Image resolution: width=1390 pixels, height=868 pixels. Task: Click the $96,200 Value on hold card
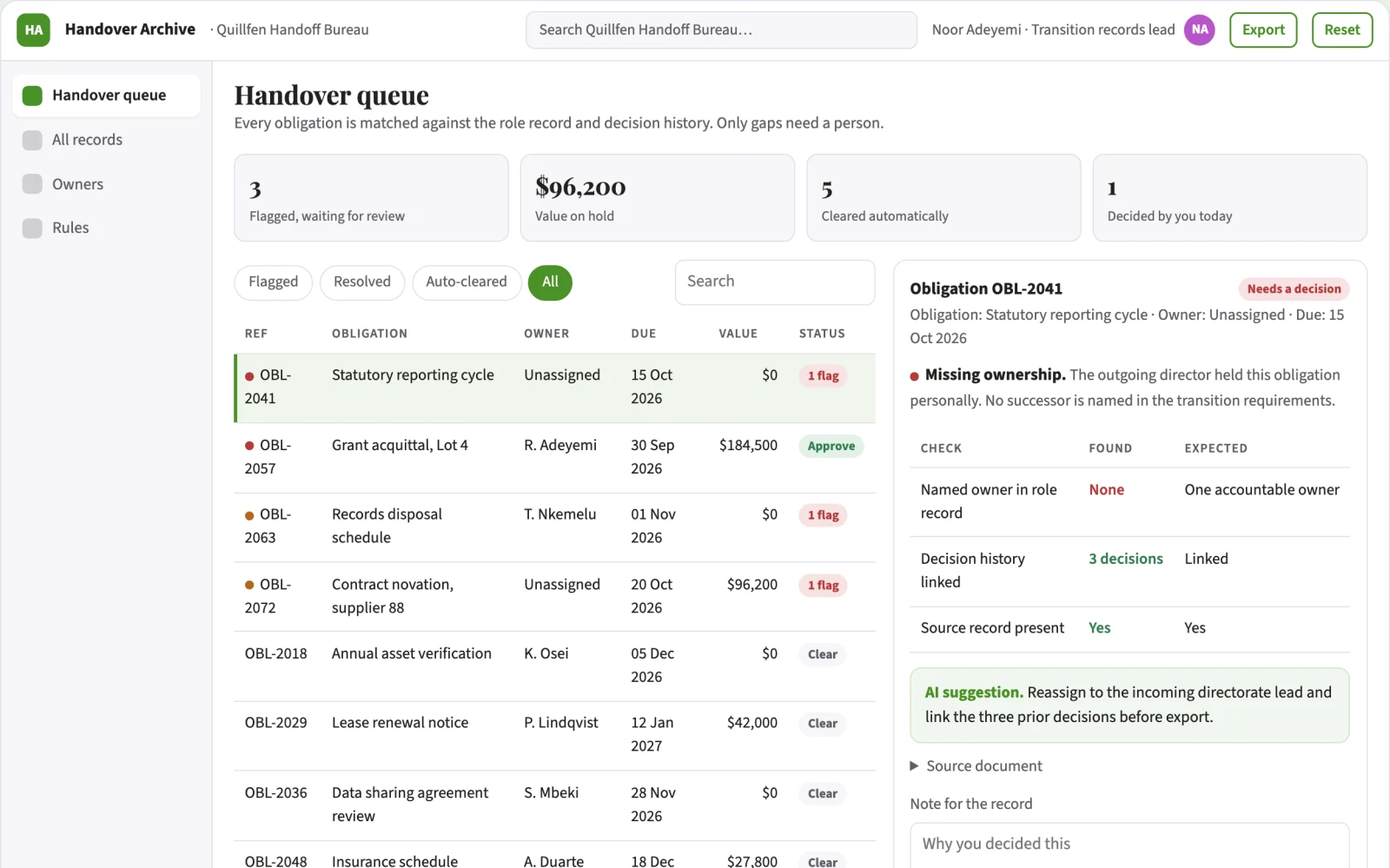click(x=657, y=198)
